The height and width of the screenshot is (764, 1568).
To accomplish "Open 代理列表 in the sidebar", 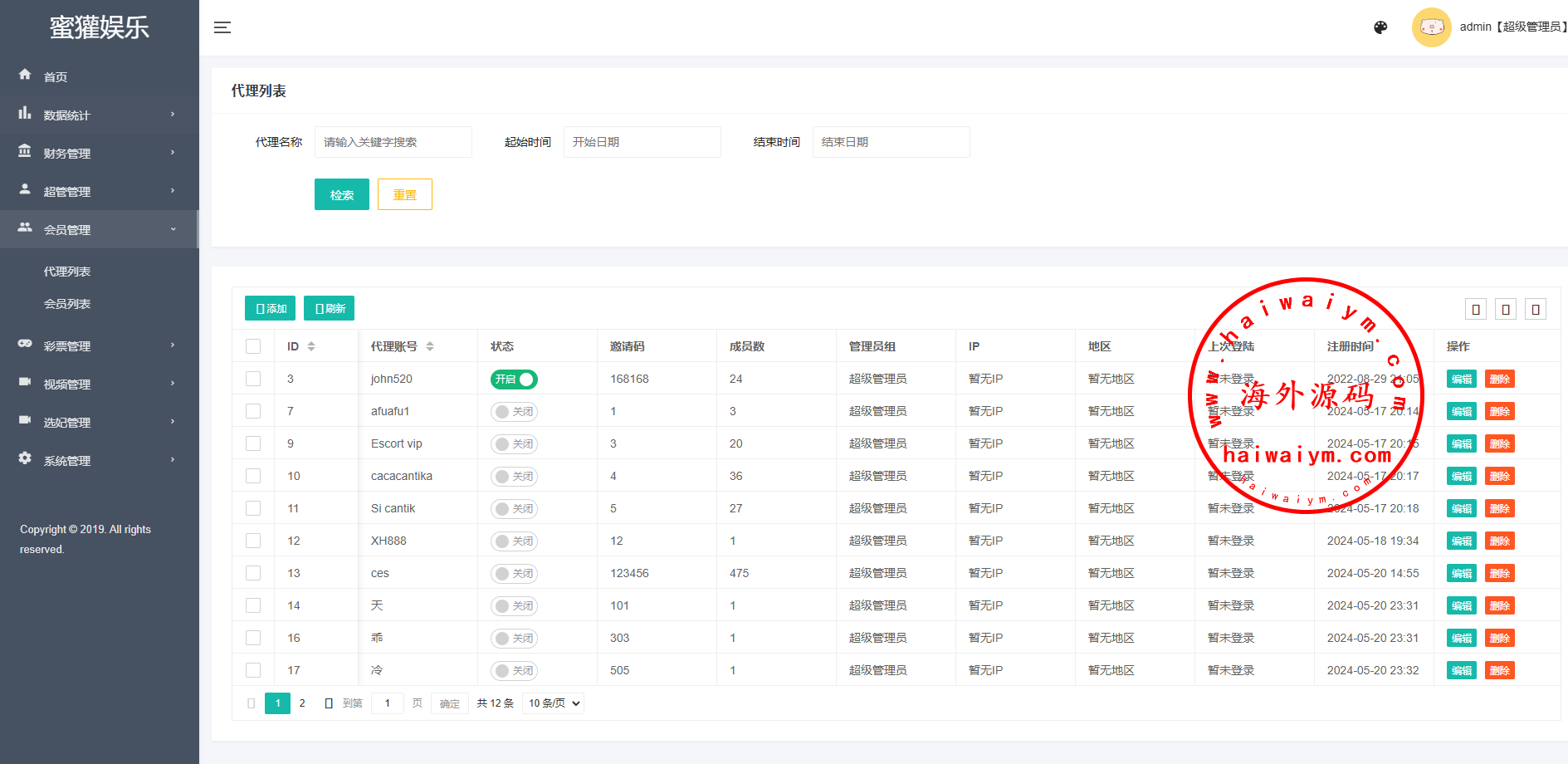I will [67, 272].
